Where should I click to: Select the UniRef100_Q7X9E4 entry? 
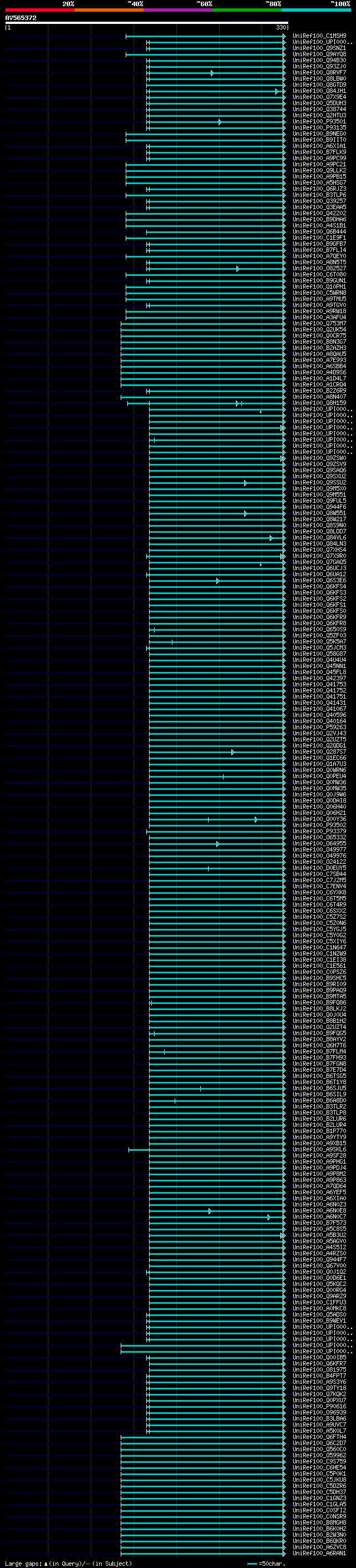click(319, 97)
